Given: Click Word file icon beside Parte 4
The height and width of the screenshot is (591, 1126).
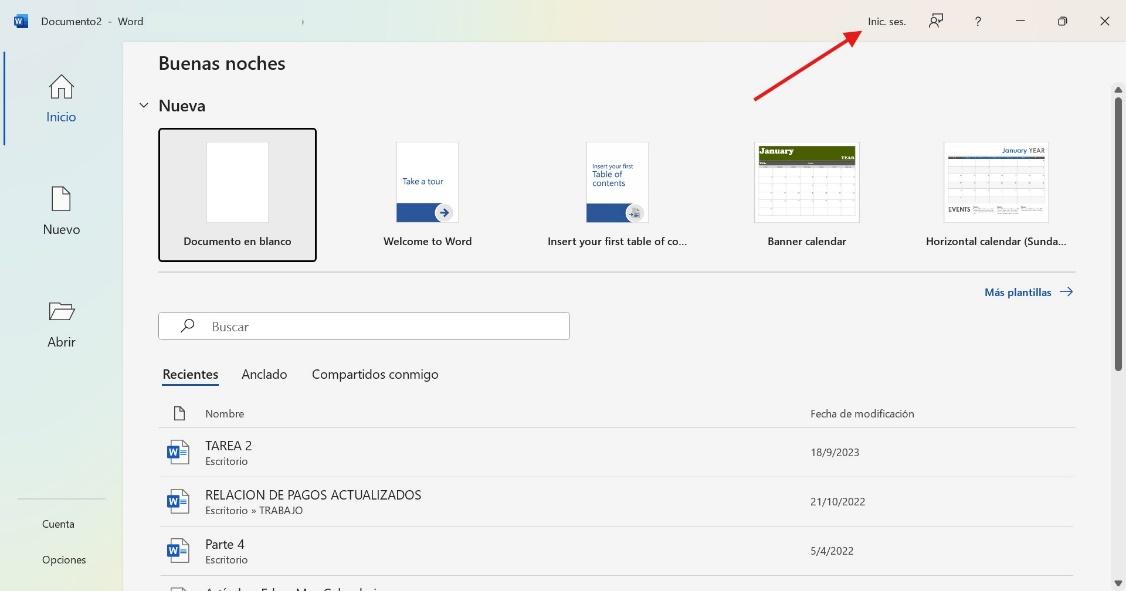Looking at the screenshot, I should [x=177, y=551].
